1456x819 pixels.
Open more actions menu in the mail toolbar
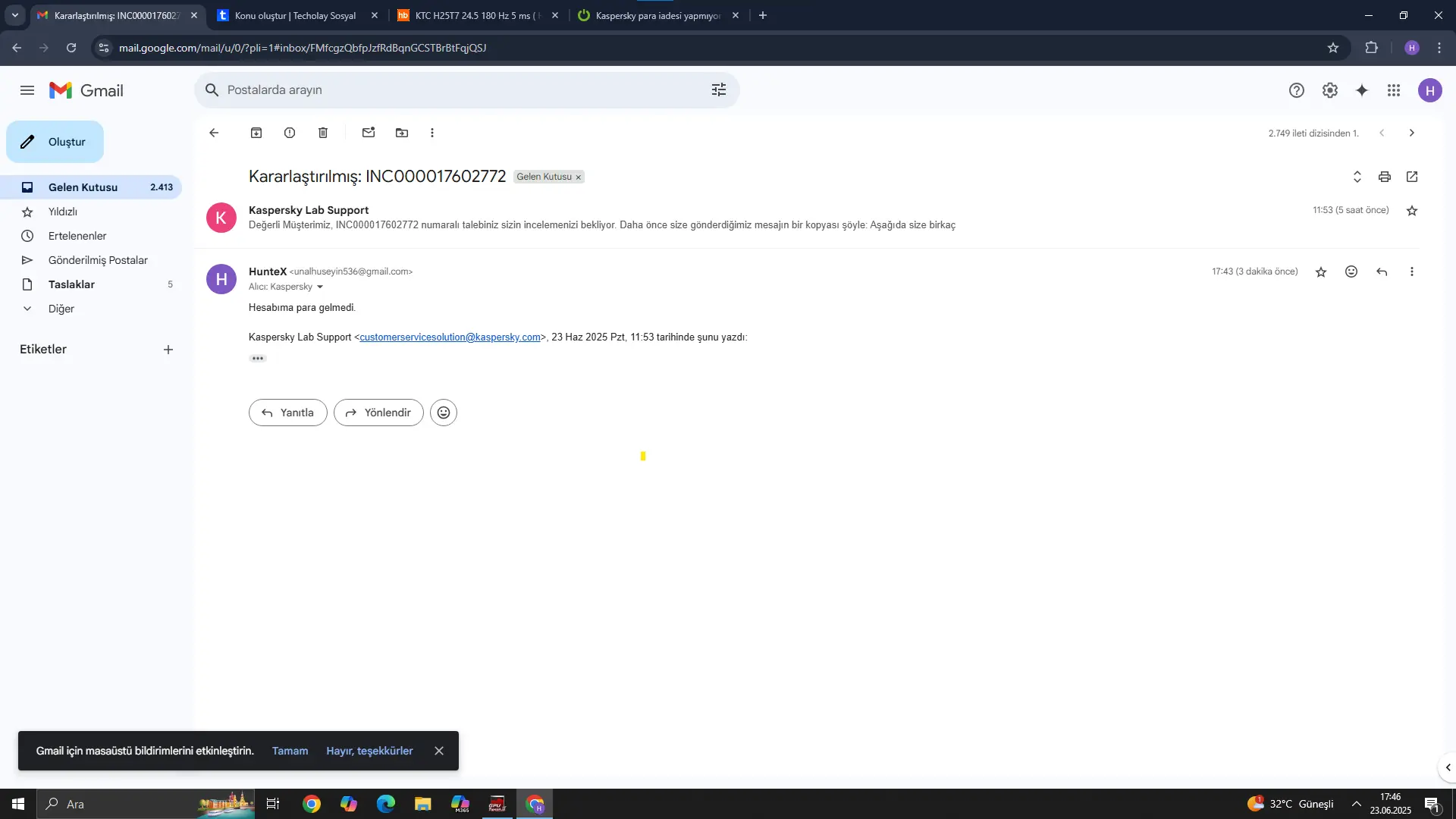point(432,133)
